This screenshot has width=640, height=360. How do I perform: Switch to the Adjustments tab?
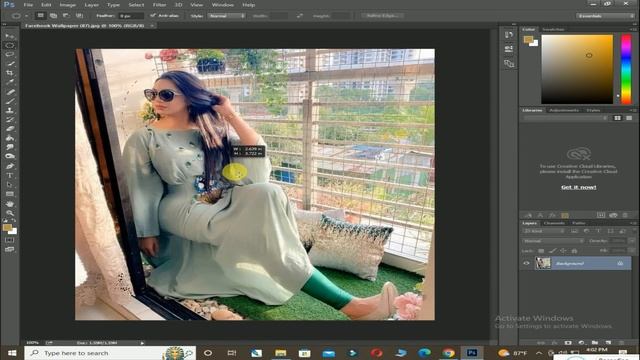coord(564,110)
